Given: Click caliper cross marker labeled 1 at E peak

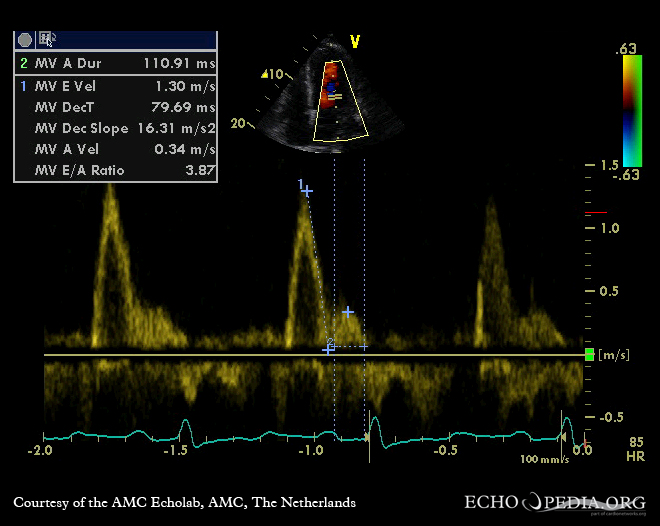Looking at the screenshot, I should [307, 190].
